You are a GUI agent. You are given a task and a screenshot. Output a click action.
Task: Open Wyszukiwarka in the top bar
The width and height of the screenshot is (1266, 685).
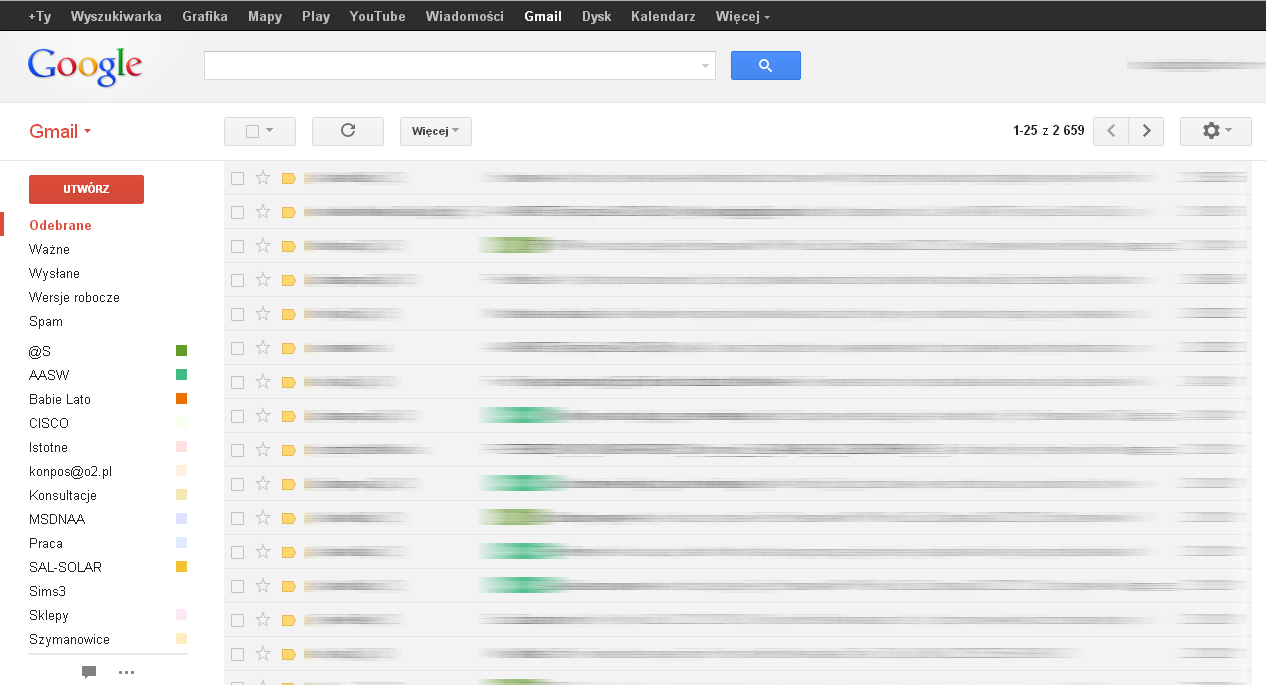pyautogui.click(x=116, y=16)
